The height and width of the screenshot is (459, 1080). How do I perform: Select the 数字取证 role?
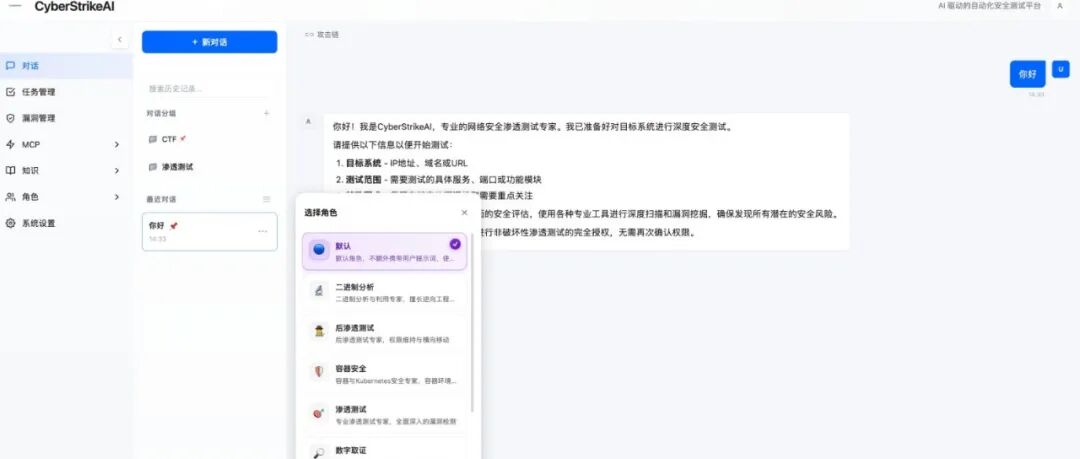(x=384, y=449)
